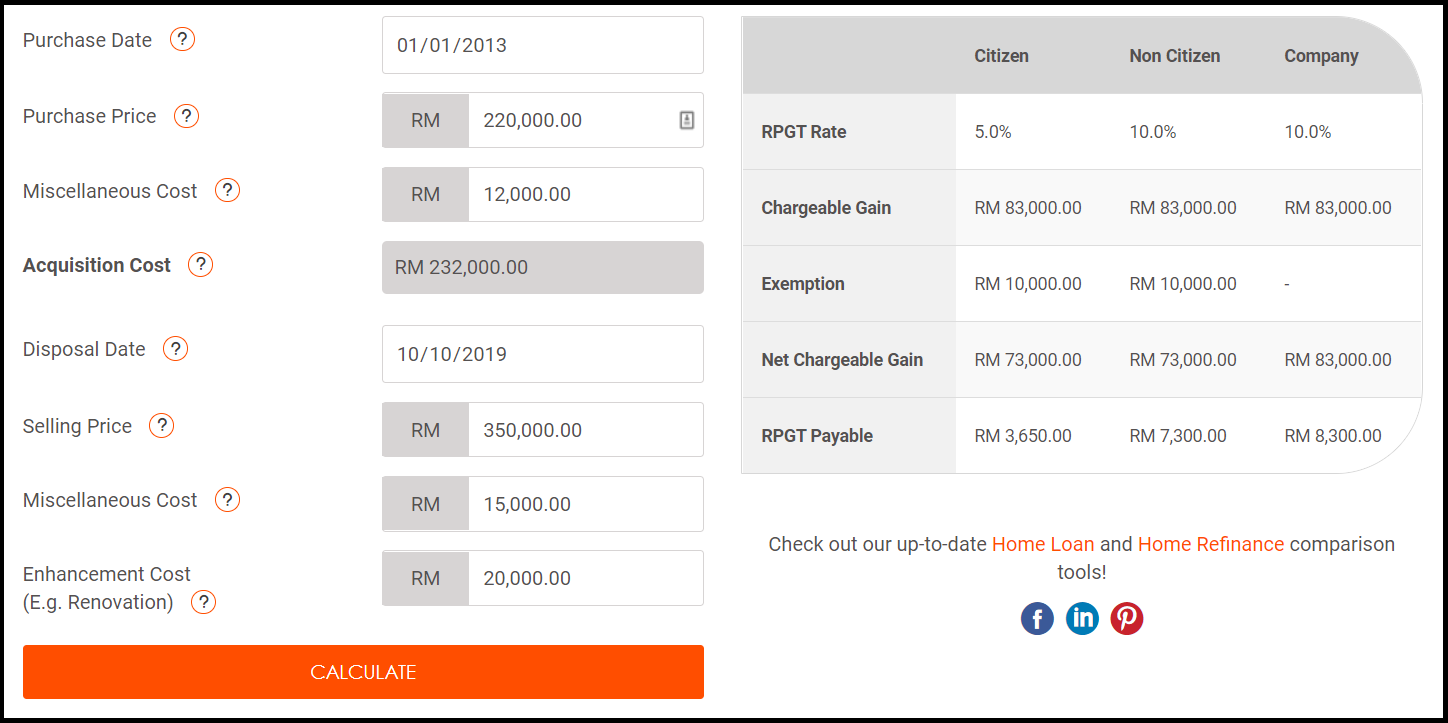This screenshot has height=723, width=1448.
Task: Click into the Selling Price field
Action: (584, 430)
